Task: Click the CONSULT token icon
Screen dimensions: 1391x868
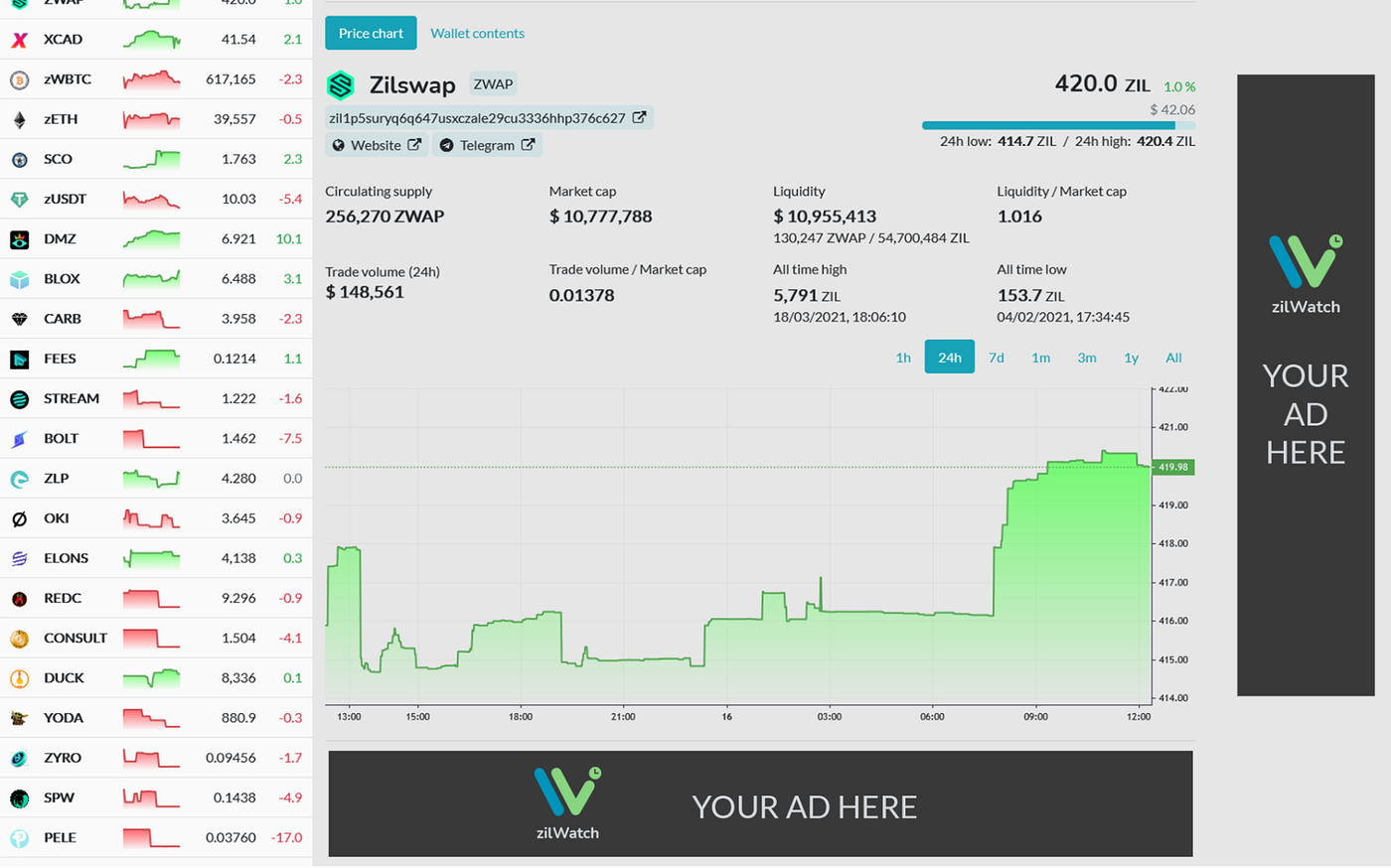Action: pos(19,639)
